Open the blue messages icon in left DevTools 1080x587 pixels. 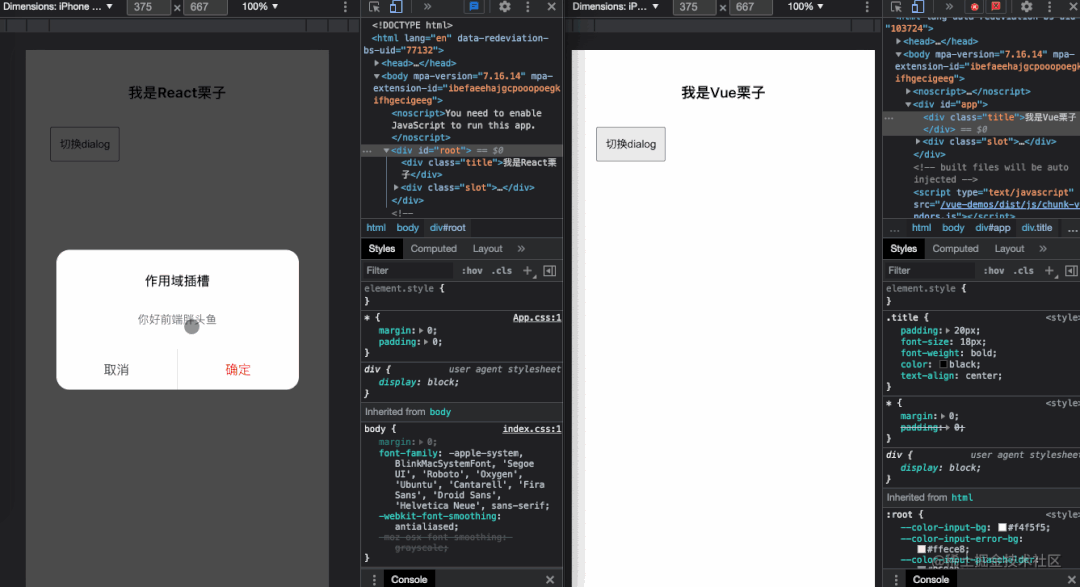click(474, 7)
